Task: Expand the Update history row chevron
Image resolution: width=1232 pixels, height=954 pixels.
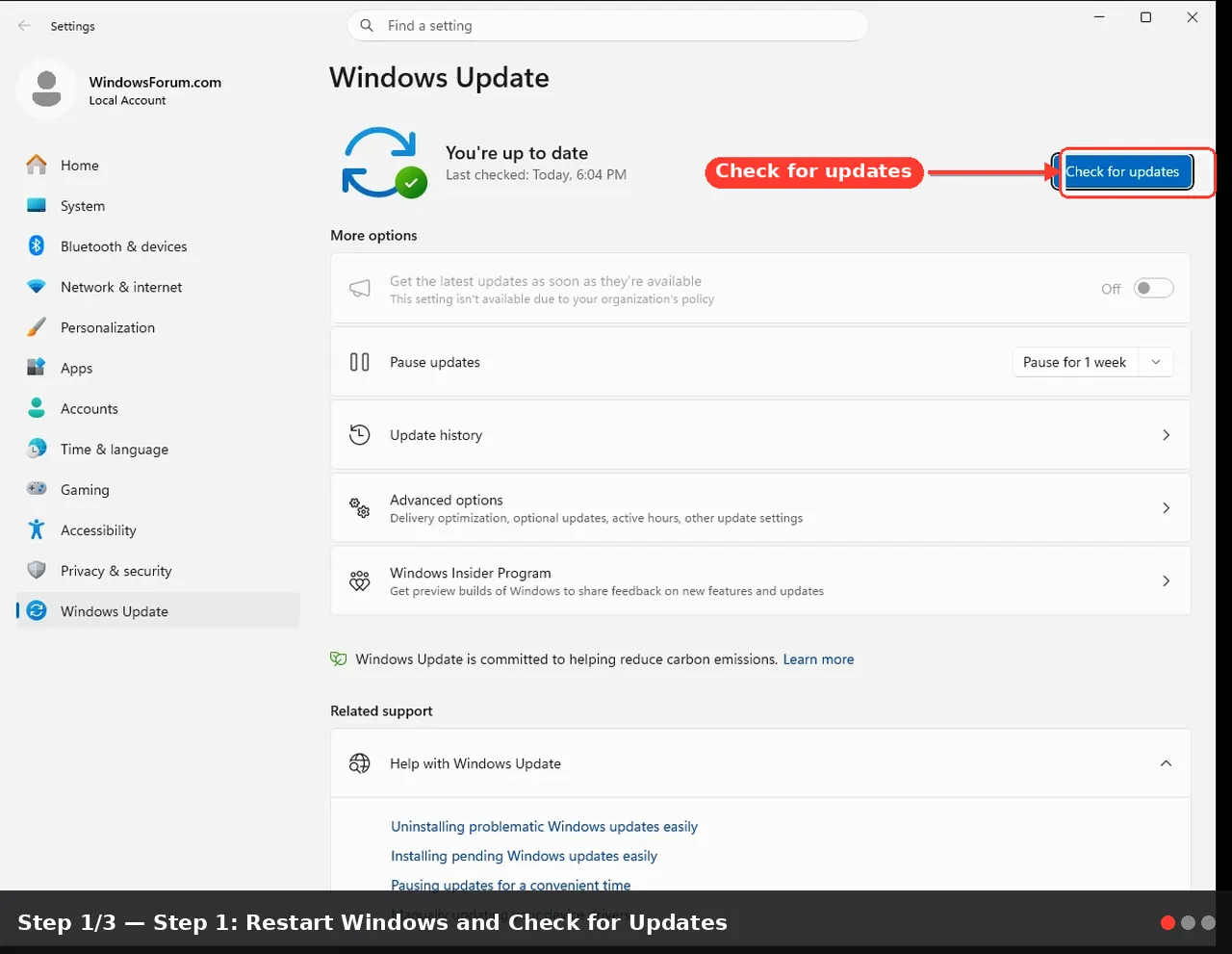Action: coord(1166,435)
